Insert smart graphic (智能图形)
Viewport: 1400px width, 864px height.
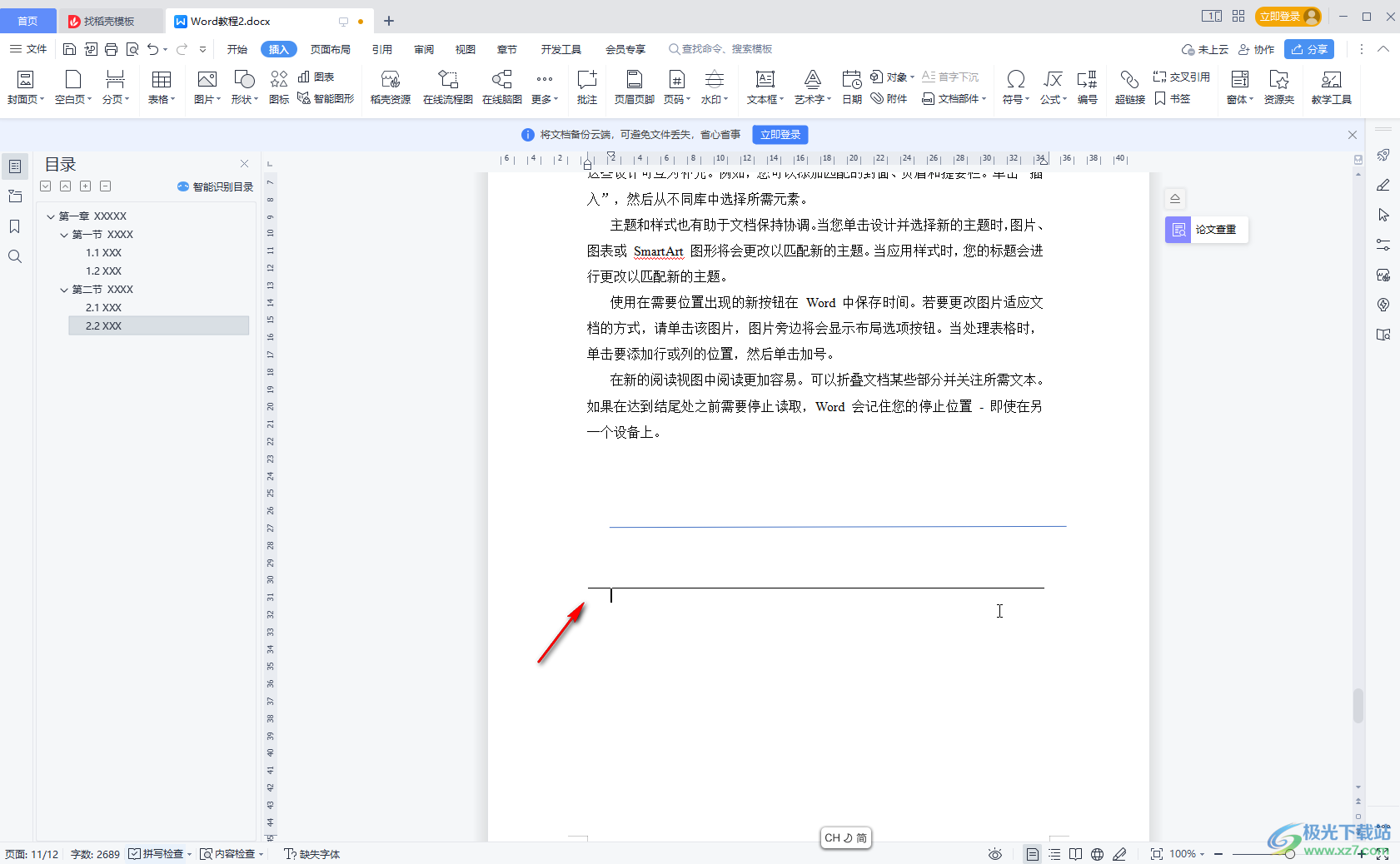[326, 98]
